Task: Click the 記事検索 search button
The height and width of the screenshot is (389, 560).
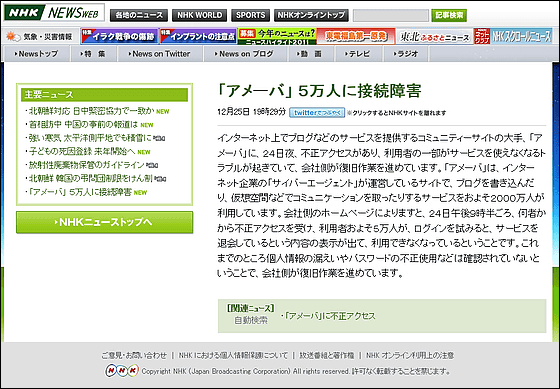Action: pos(449,15)
